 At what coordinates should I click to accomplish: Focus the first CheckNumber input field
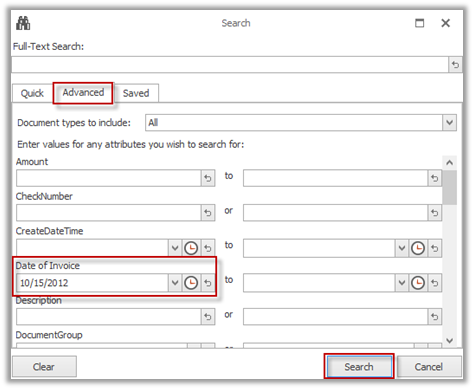(109, 213)
